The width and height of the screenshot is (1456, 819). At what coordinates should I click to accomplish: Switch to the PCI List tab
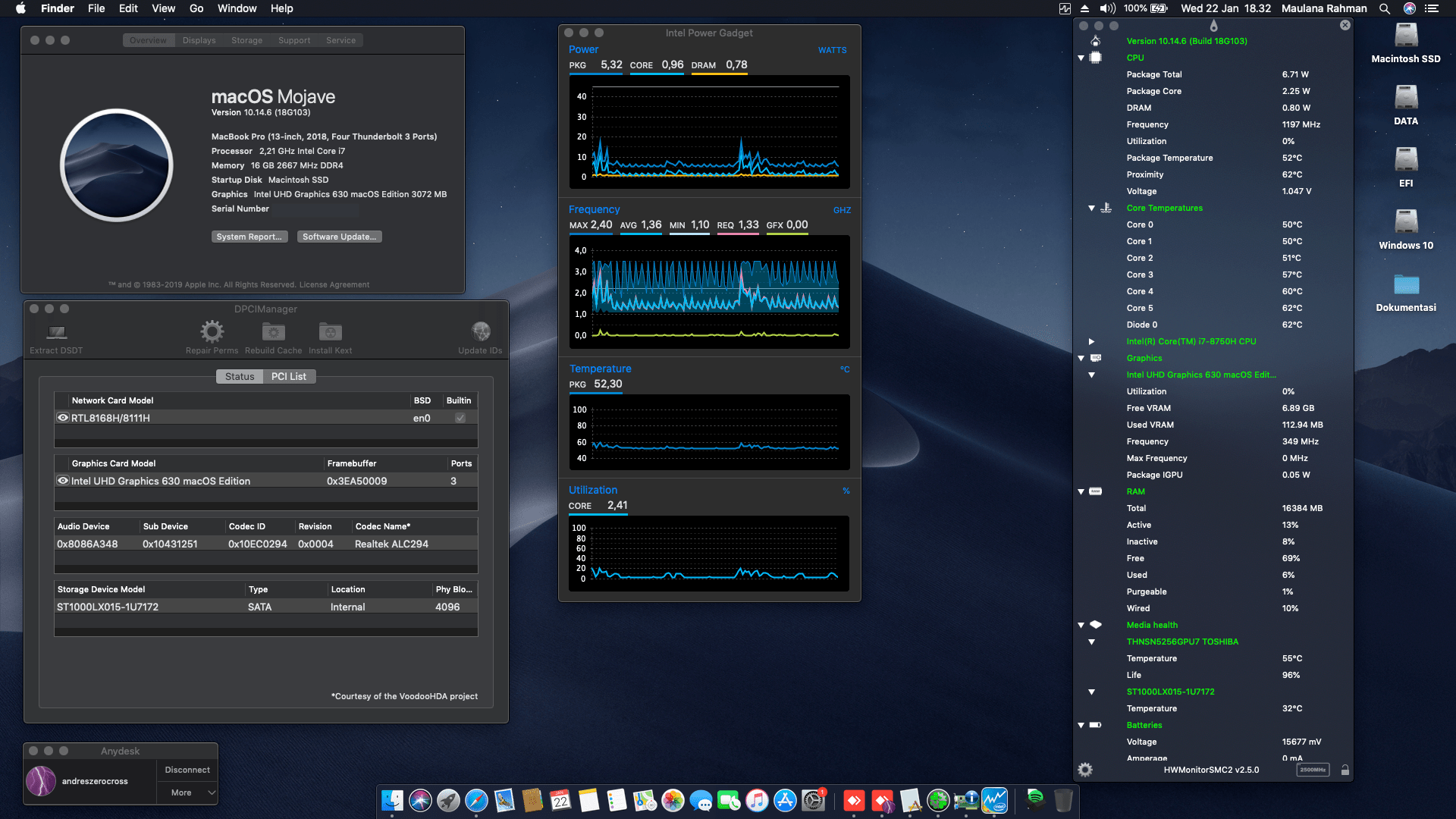289,376
